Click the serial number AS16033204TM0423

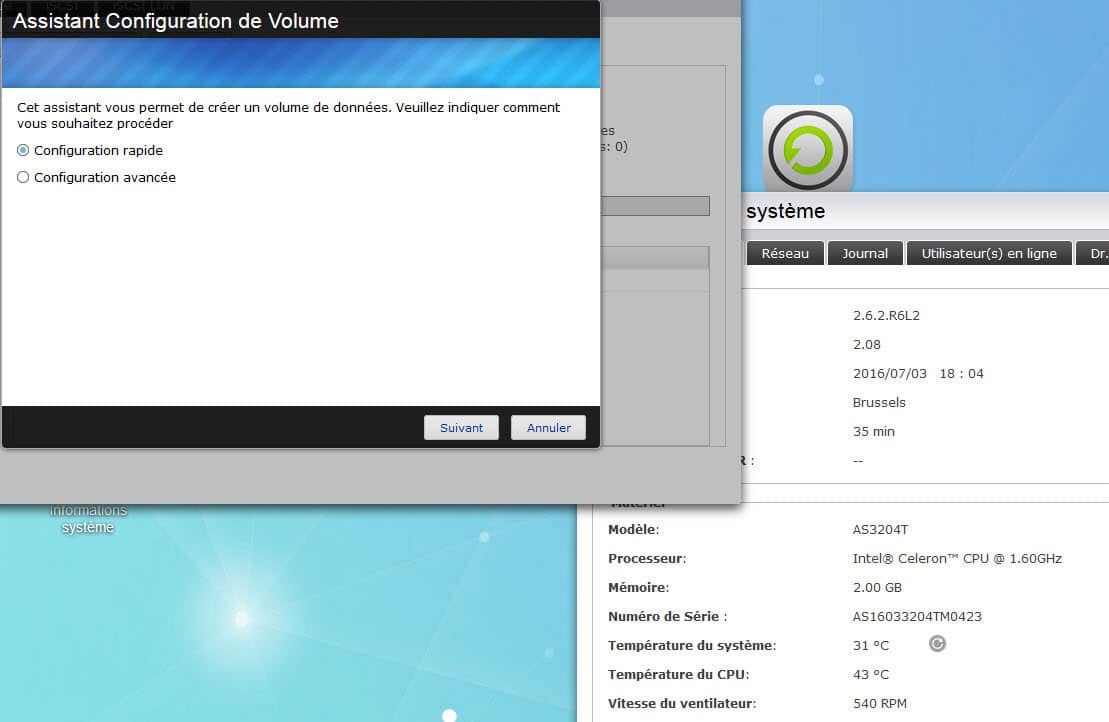click(x=917, y=617)
